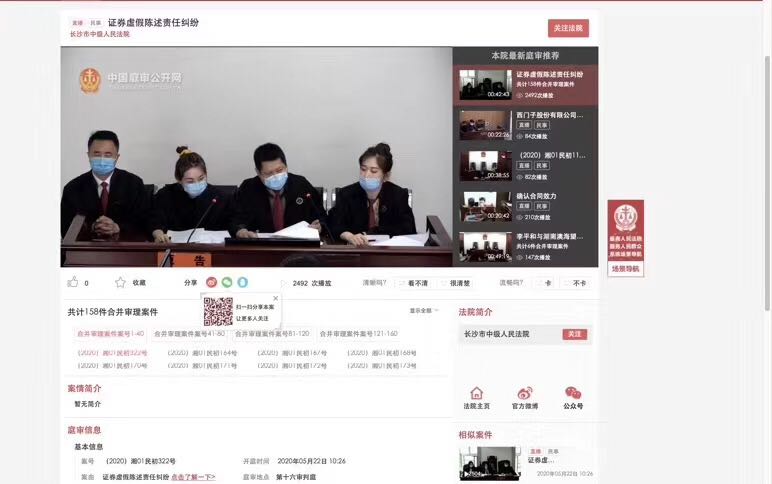
Task: Open the 长沙市中级人民法院 link under the title
Action: pos(99,34)
